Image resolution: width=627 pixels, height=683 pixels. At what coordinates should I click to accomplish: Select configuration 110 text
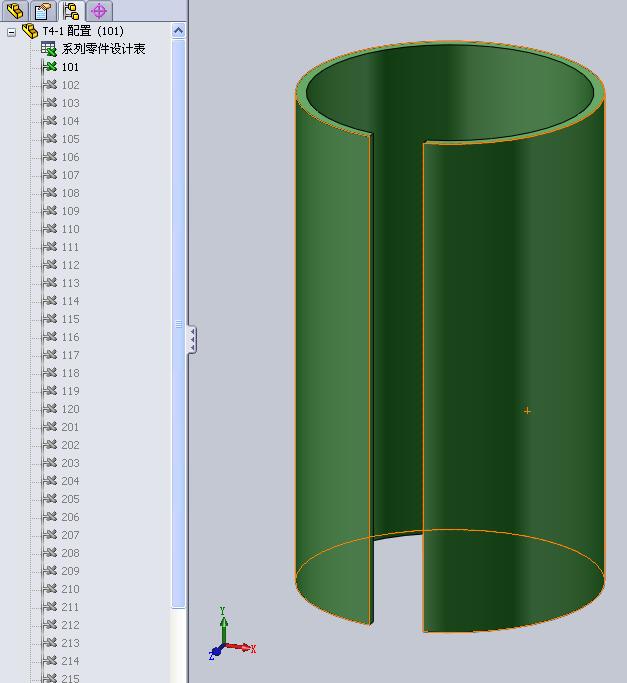click(70, 229)
